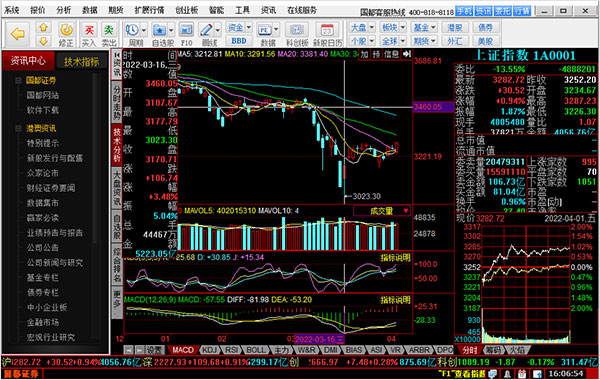
Task: Open the 周期 dropdown arrow
Action: (144, 30)
